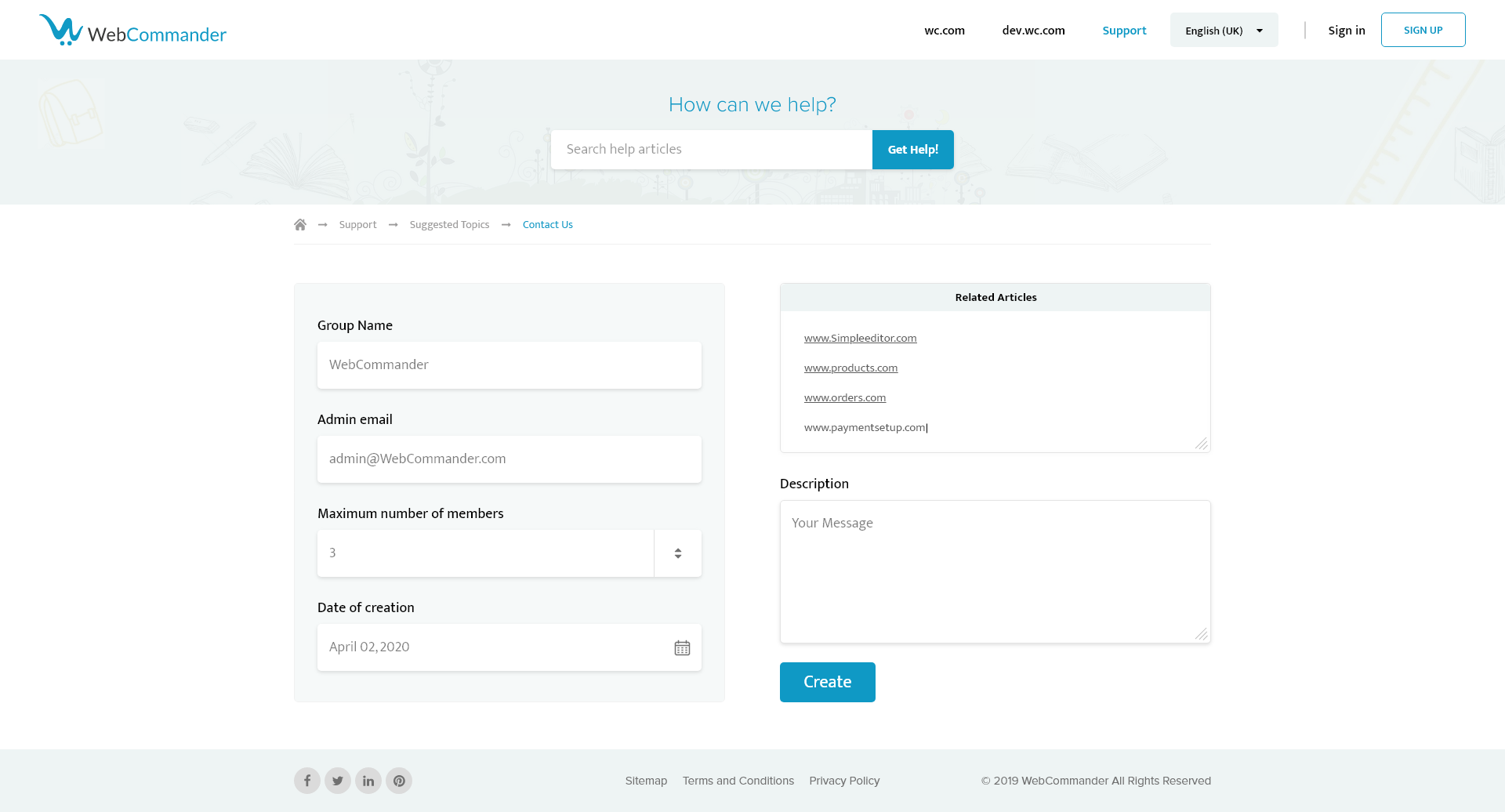
Task: Click the Create button
Action: [827, 682]
